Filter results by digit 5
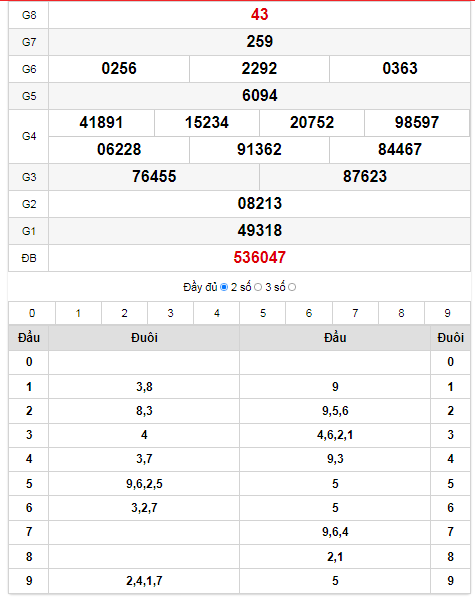This screenshot has height=597, width=475. (263, 313)
